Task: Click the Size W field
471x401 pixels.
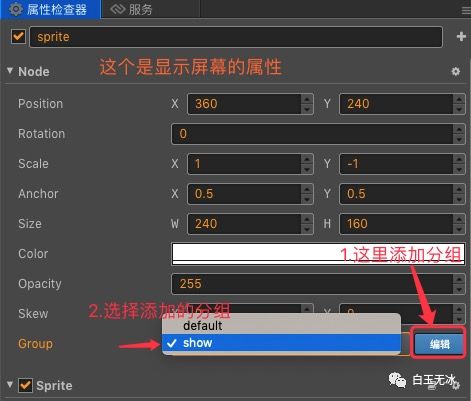Action: click(x=244, y=224)
